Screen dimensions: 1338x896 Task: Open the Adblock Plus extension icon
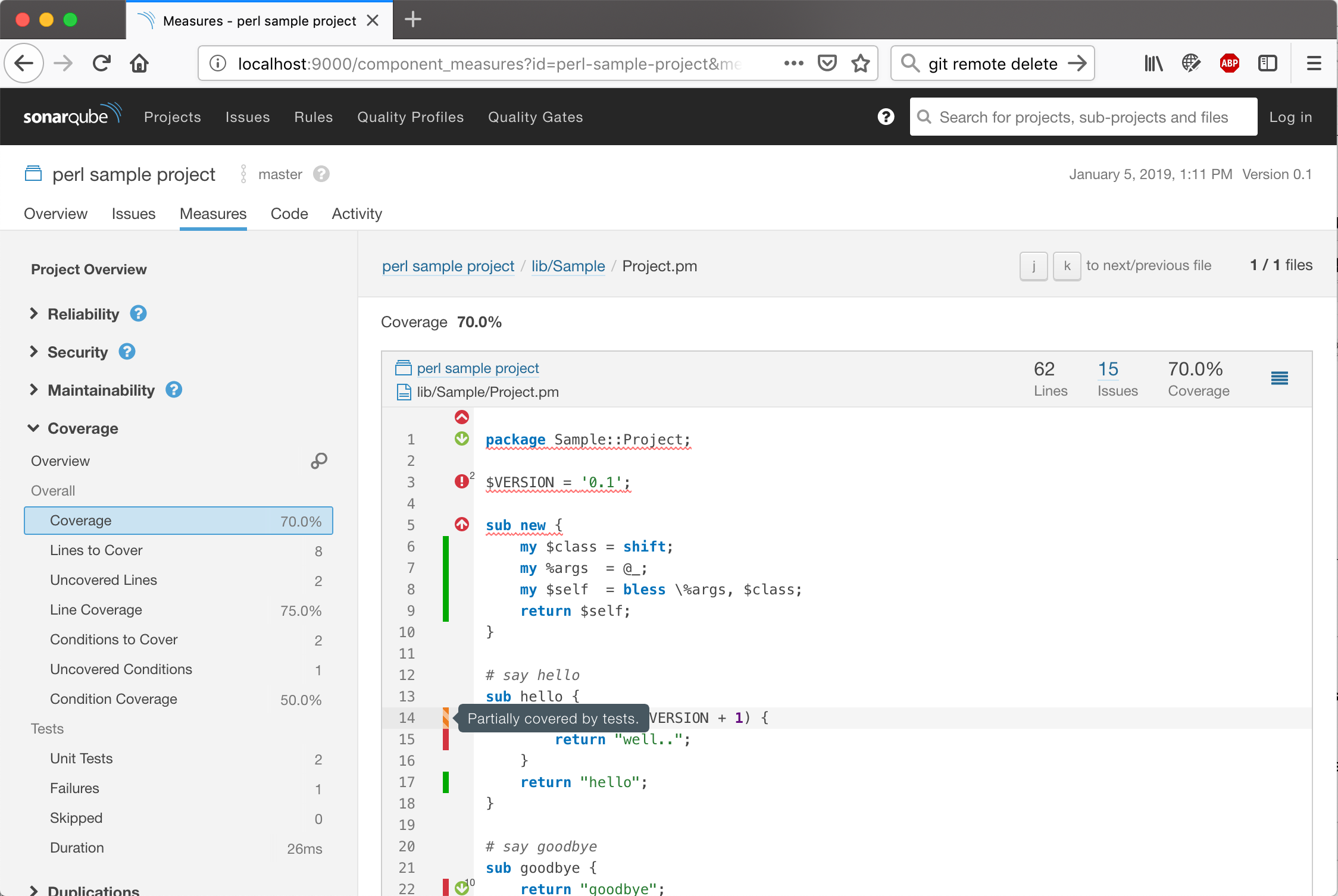[x=1230, y=63]
